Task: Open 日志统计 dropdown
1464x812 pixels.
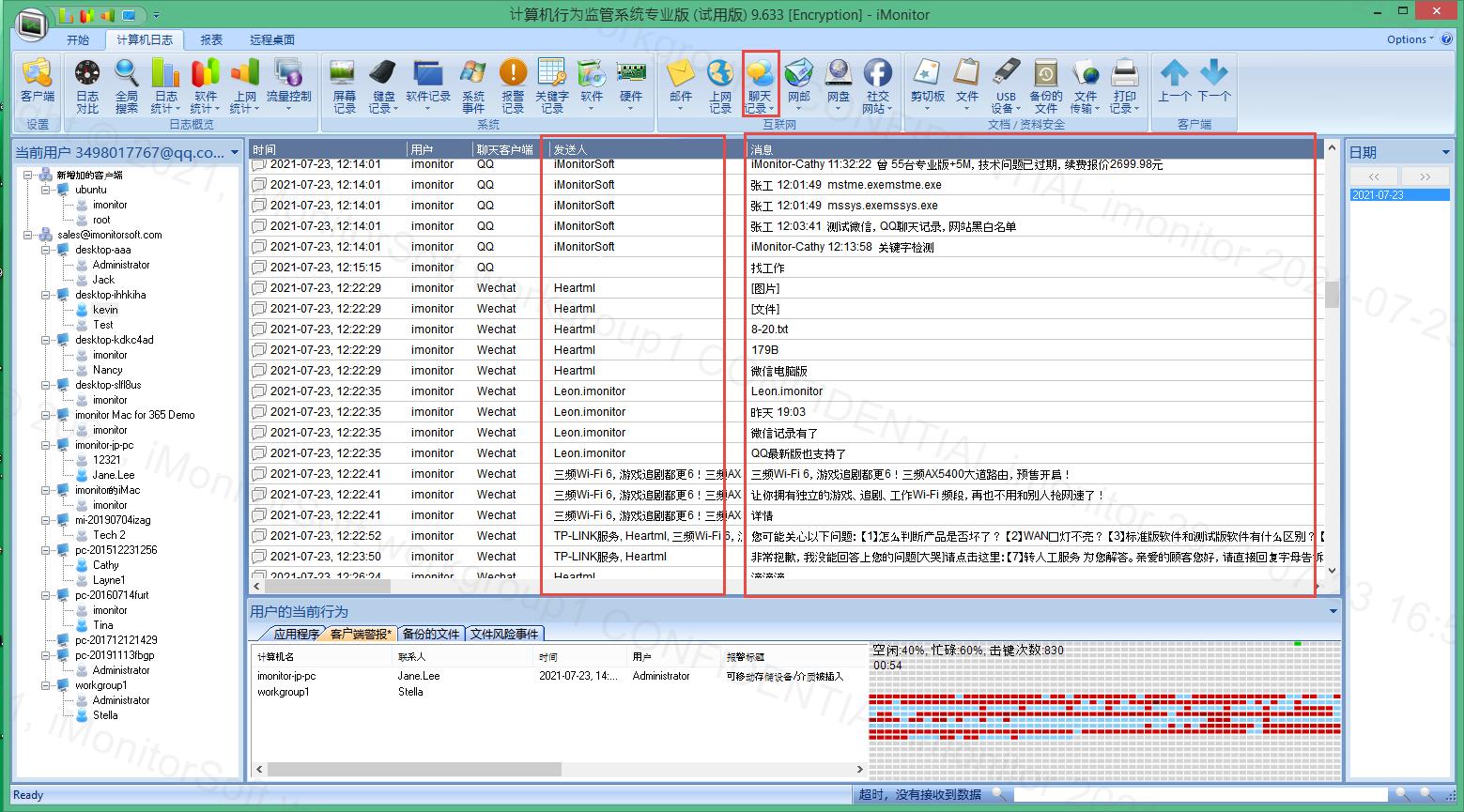Action: tap(165, 85)
